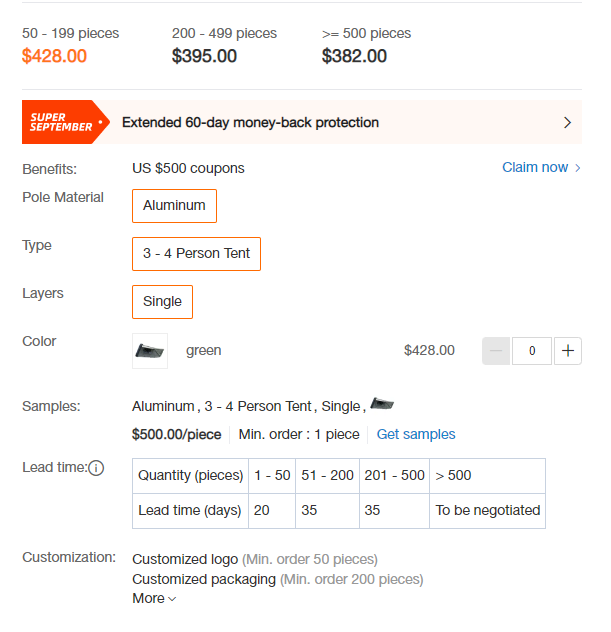Increase green tent quantity with plus
Screen dimensions: 611x632
coord(567,351)
